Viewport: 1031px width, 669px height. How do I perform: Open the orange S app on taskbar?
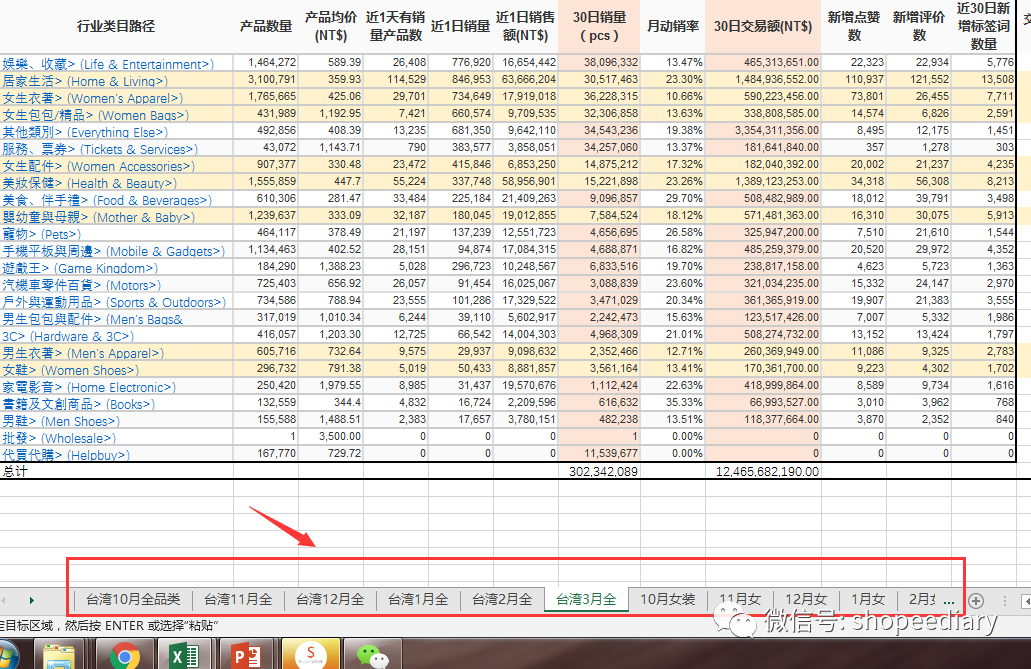click(310, 654)
